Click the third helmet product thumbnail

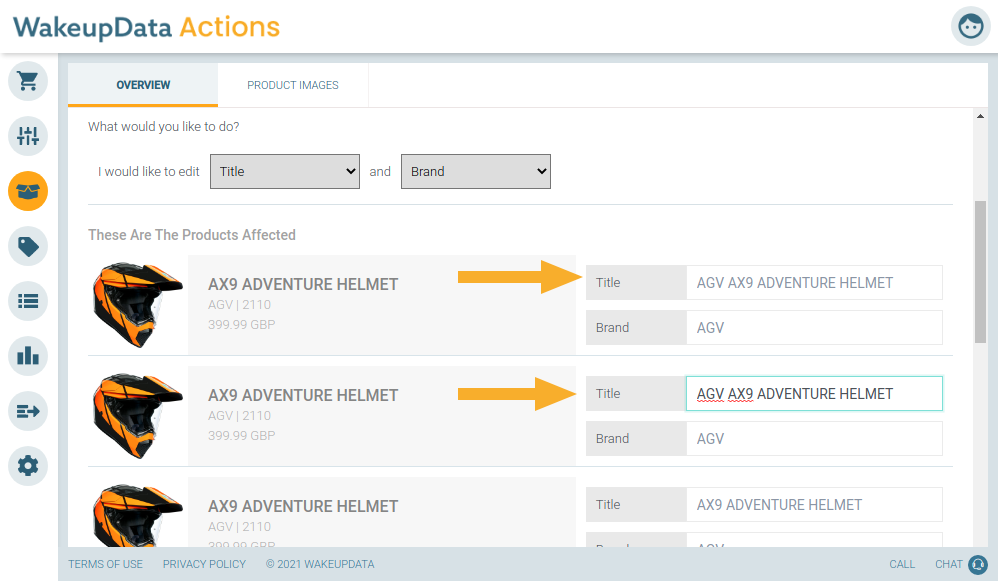[x=137, y=515]
